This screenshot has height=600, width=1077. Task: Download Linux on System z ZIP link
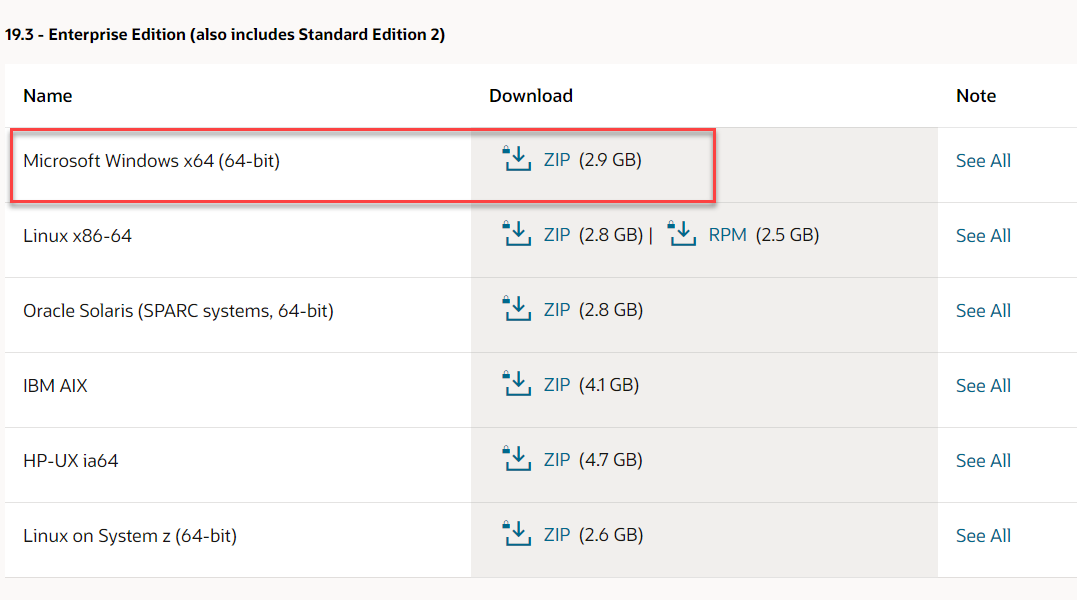[557, 535]
